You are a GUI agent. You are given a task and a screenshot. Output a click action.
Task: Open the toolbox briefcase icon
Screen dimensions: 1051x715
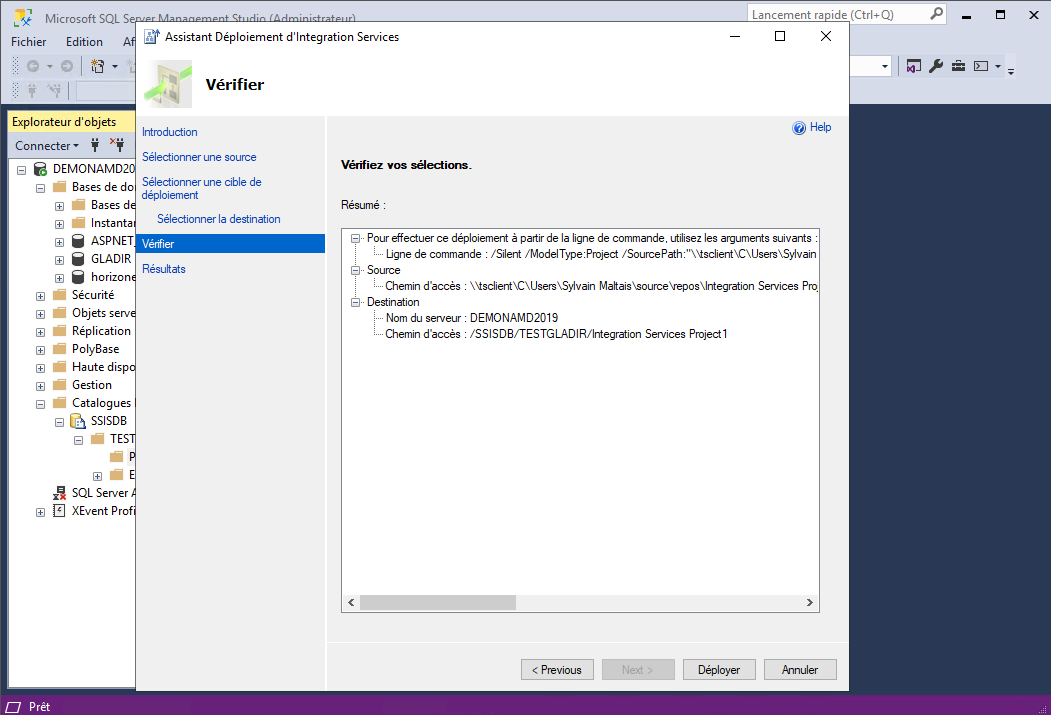tap(959, 66)
